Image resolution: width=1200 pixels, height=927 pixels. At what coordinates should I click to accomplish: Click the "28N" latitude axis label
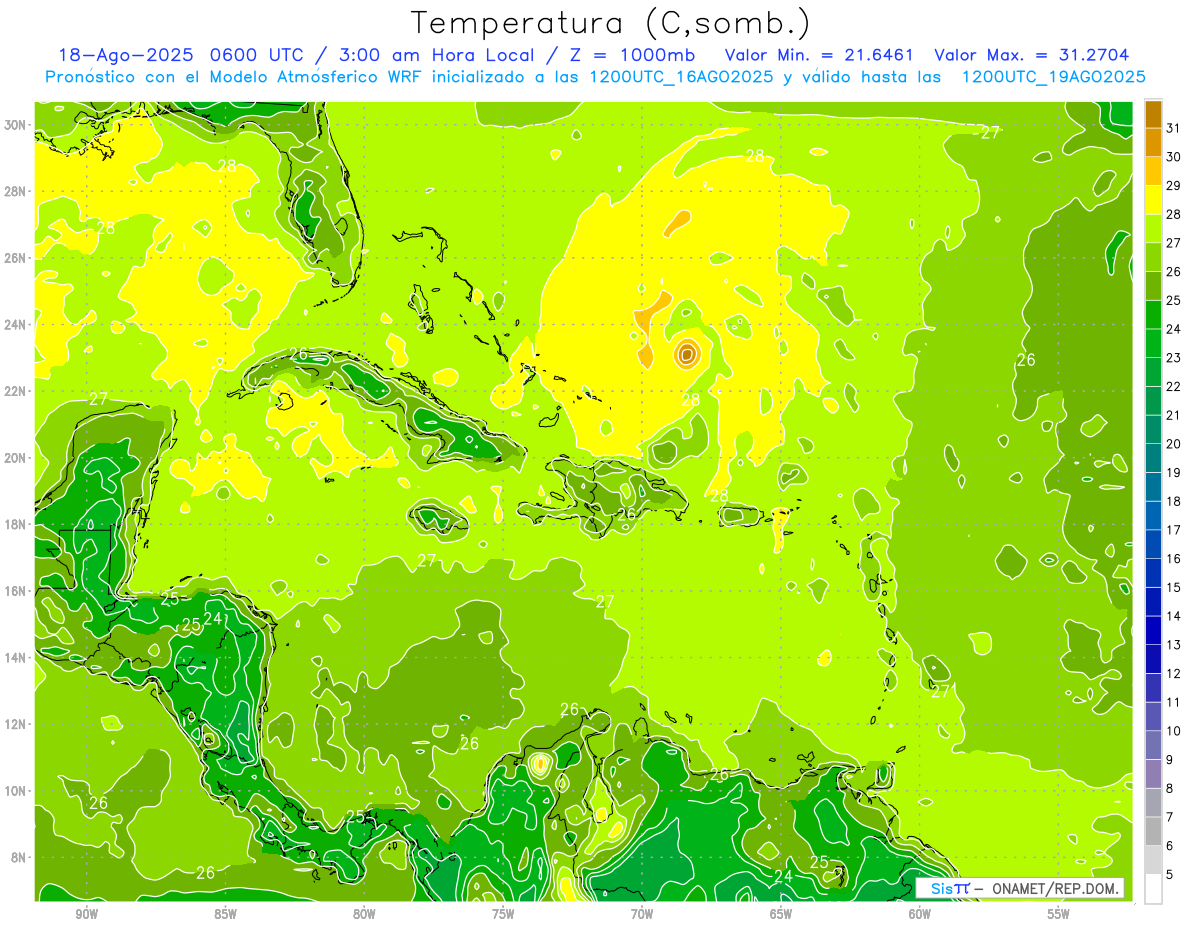coord(16,191)
